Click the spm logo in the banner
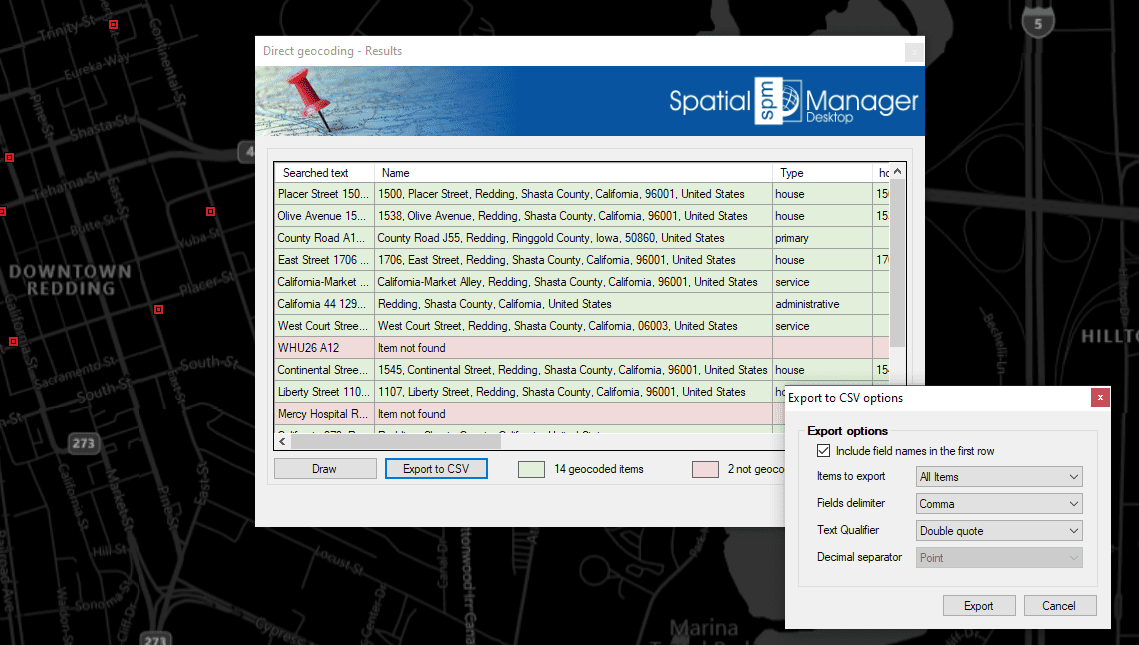 [x=768, y=99]
